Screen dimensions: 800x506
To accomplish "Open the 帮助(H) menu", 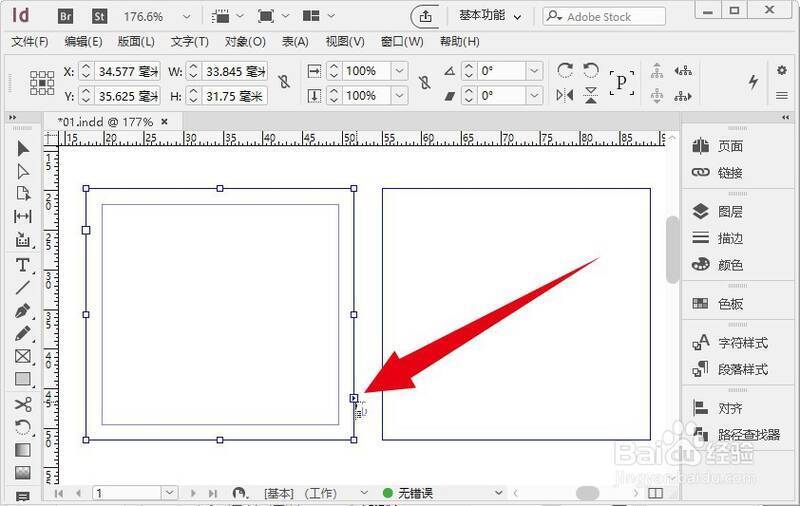I will click(x=460, y=42).
